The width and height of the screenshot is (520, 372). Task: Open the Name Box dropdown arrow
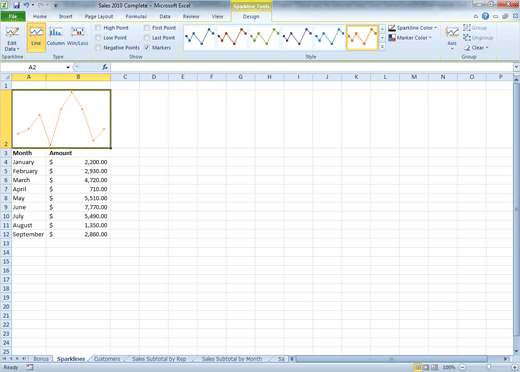(68, 67)
